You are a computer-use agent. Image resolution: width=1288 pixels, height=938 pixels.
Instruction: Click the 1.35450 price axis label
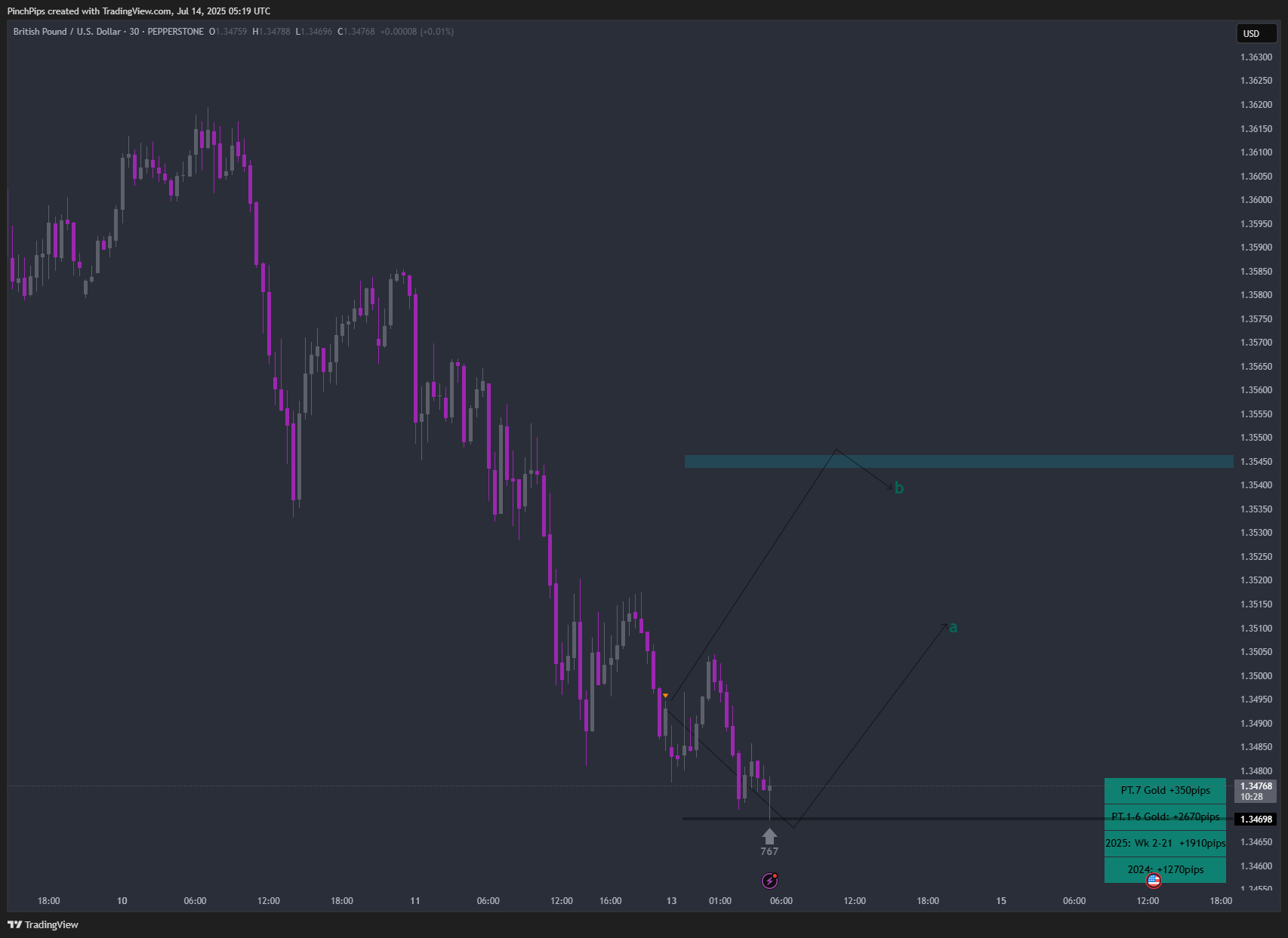[x=1256, y=462]
